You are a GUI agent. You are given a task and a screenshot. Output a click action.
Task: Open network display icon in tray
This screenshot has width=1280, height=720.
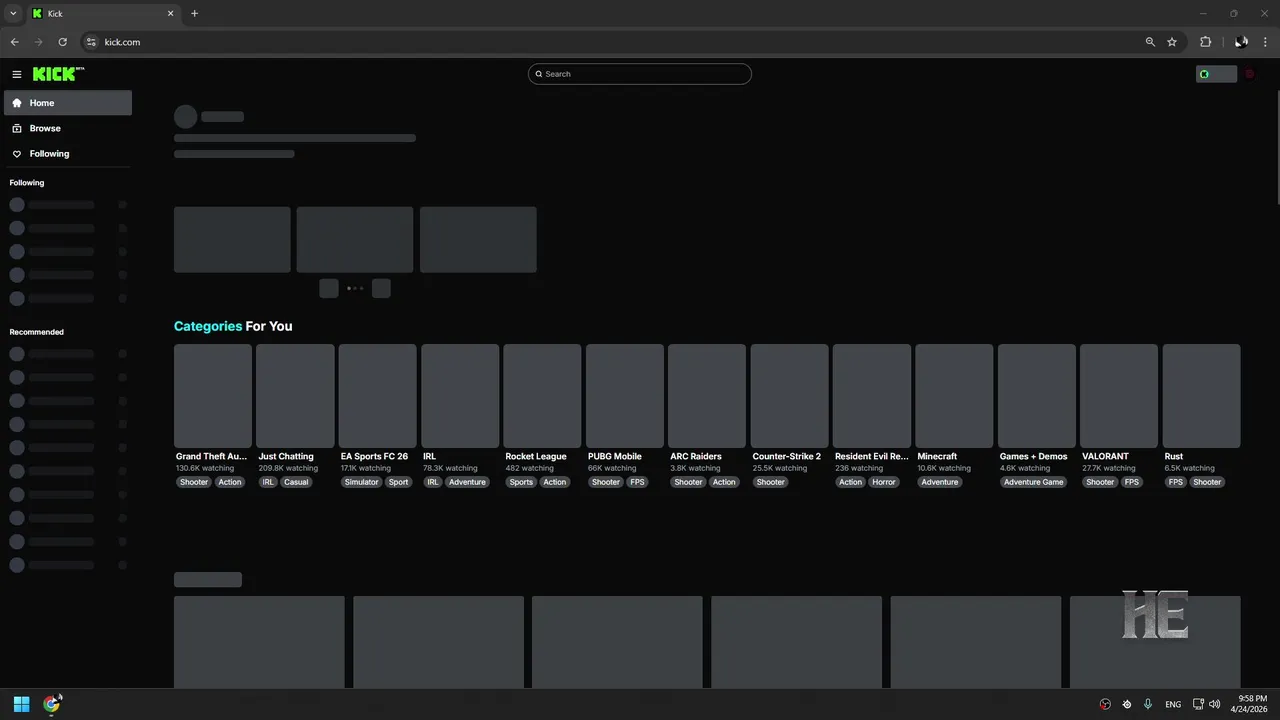(1198, 704)
